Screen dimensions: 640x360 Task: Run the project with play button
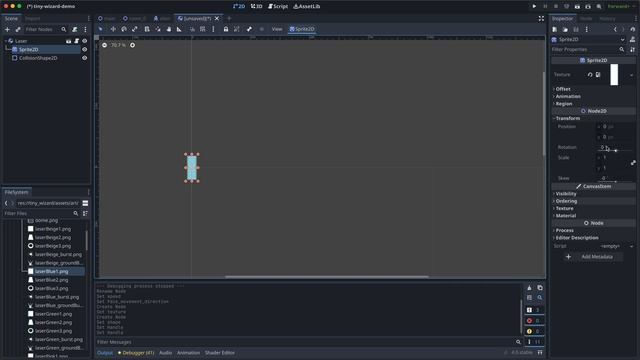534,6
